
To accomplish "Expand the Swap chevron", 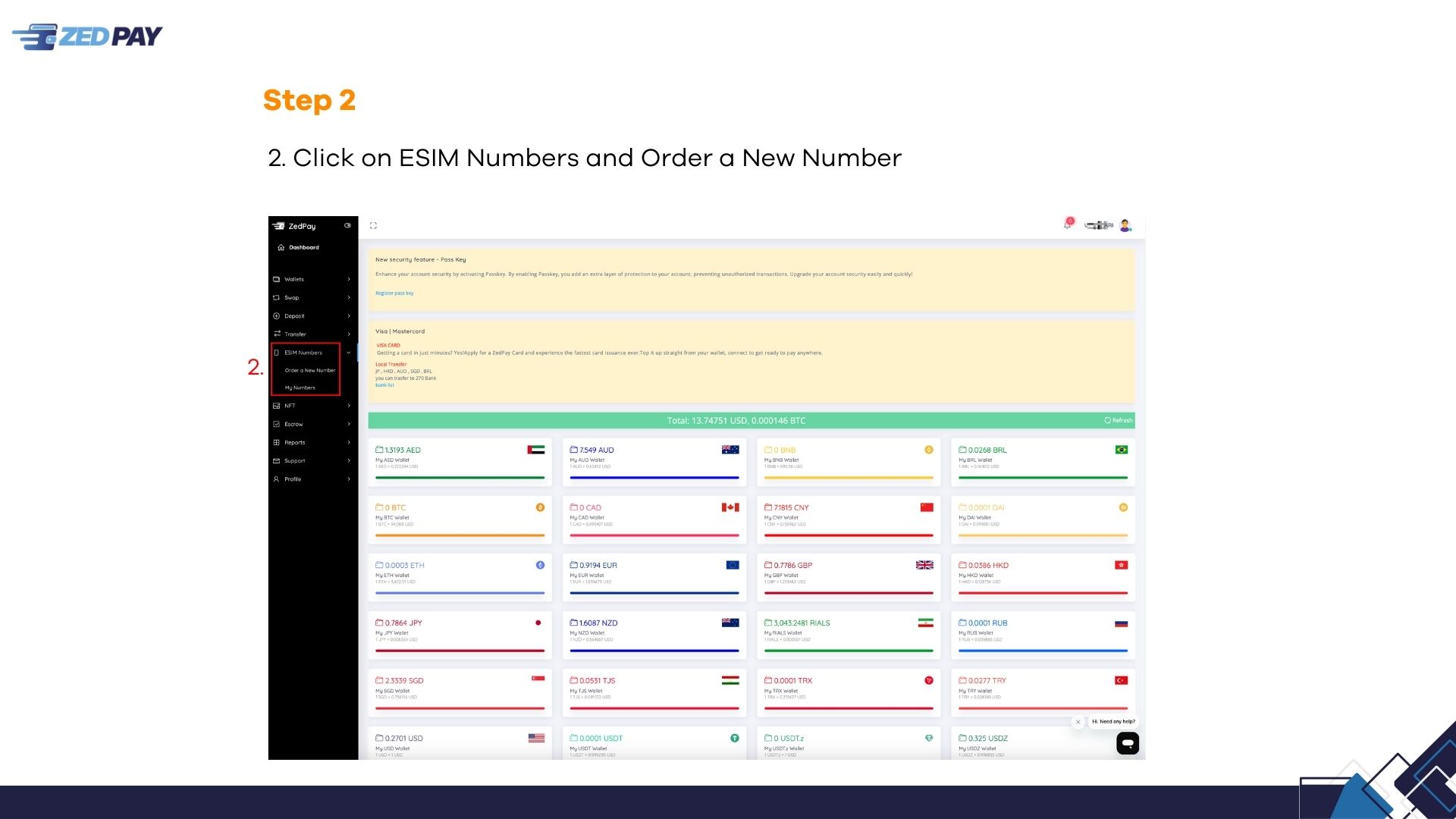I will [x=349, y=297].
